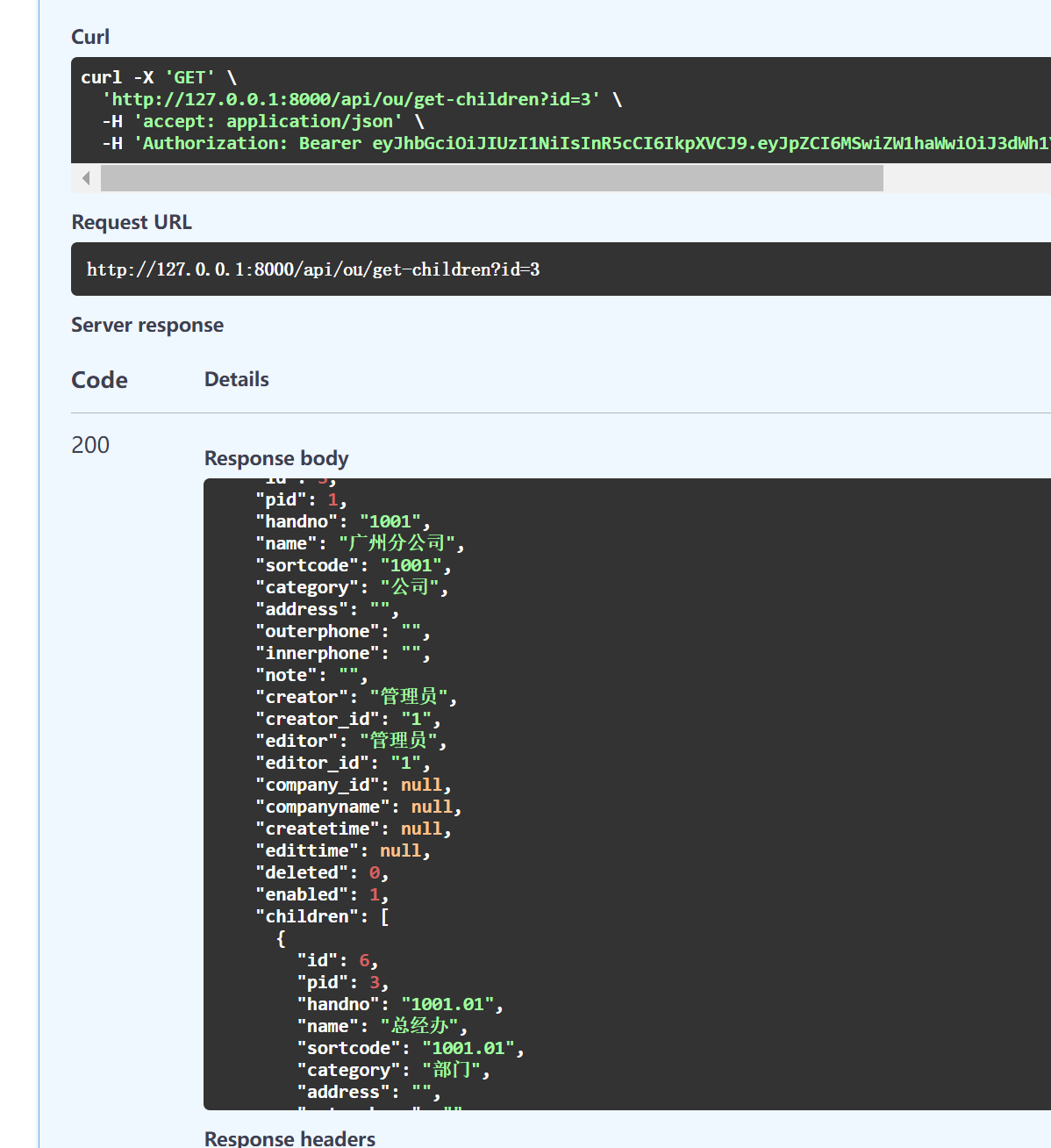The image size is (1051, 1148).
Task: Click the curl scrollbar left arrow
Action: click(x=86, y=178)
